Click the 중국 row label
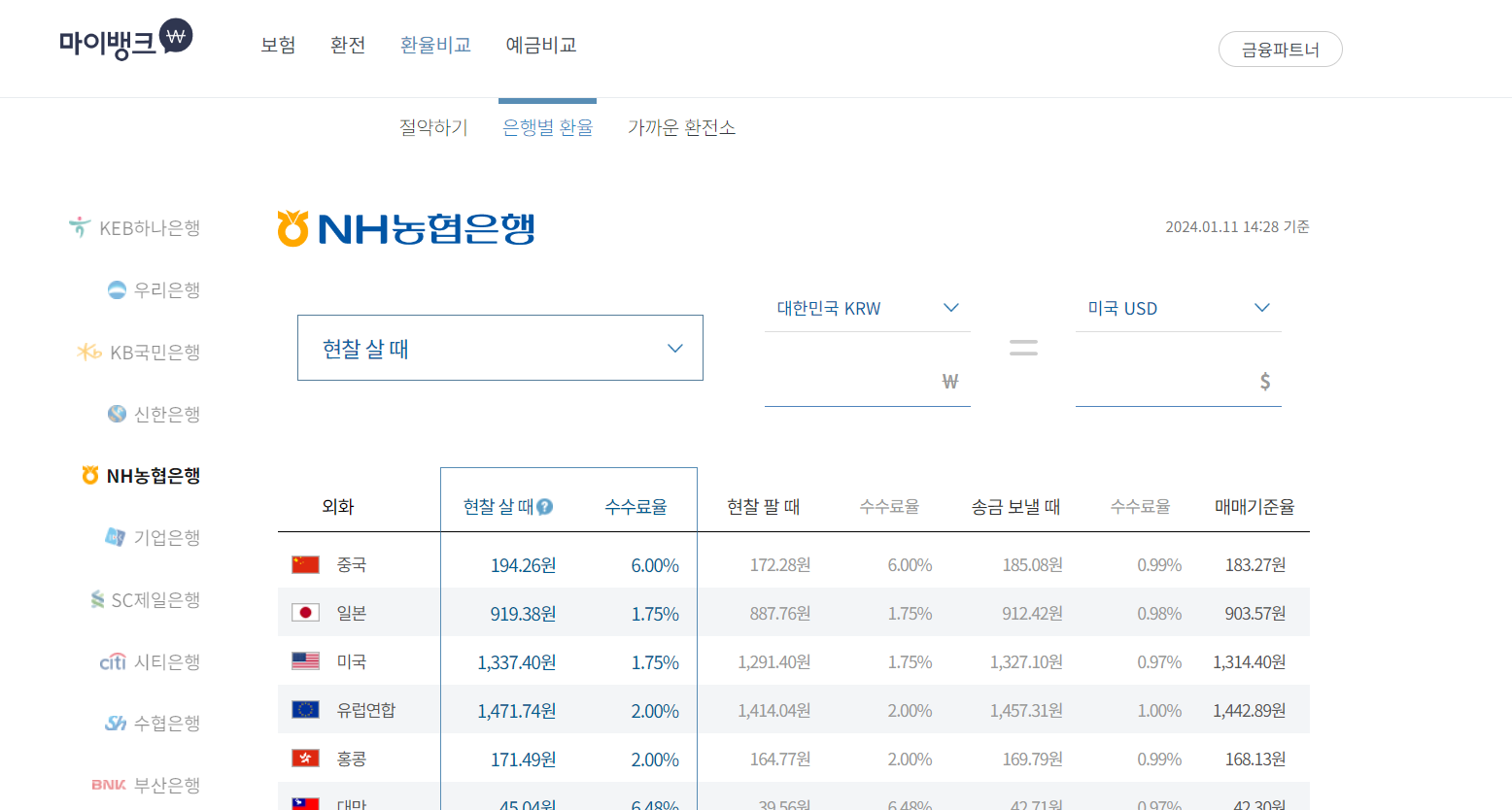The height and width of the screenshot is (810, 1512). tap(352, 565)
